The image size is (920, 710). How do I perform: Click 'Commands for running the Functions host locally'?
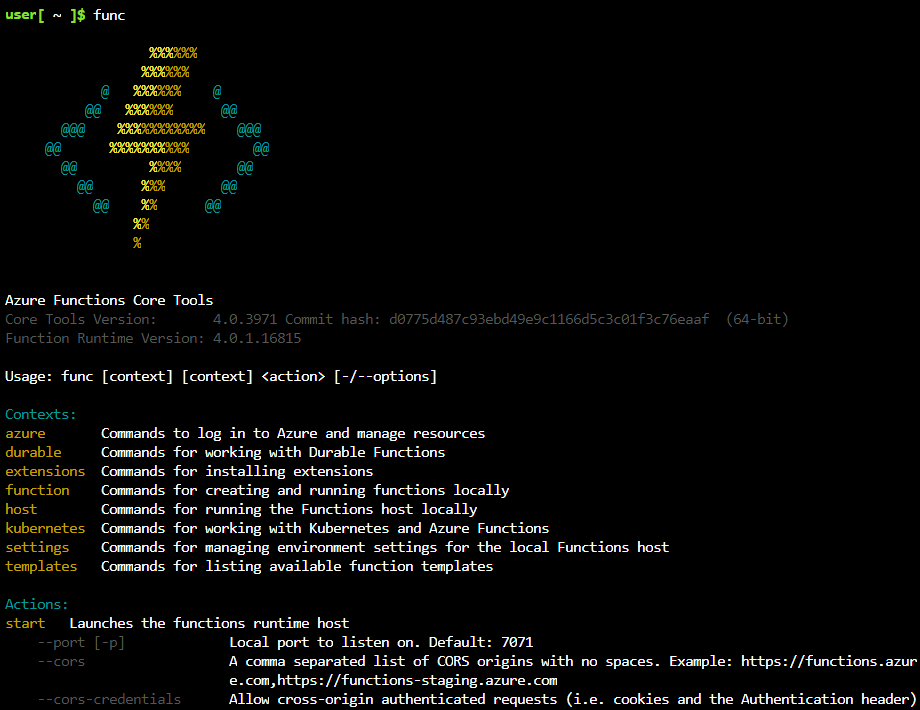pos(289,509)
